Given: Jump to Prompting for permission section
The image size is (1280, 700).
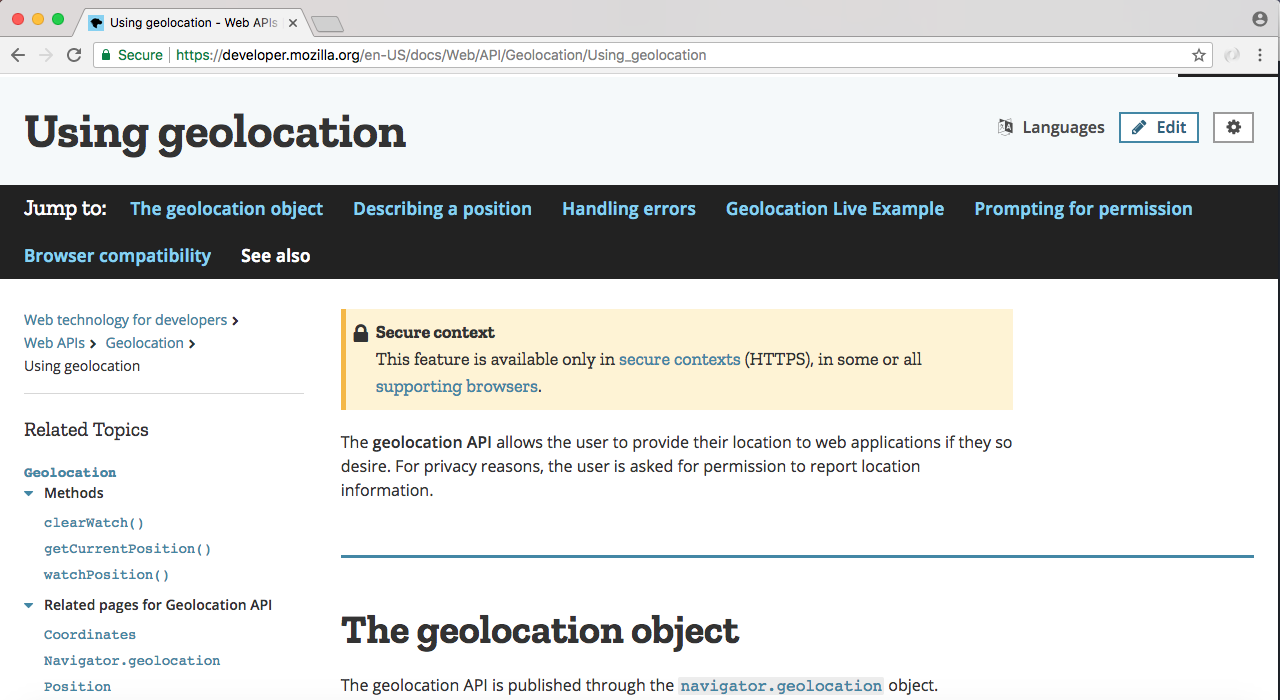Looking at the screenshot, I should [x=1083, y=209].
